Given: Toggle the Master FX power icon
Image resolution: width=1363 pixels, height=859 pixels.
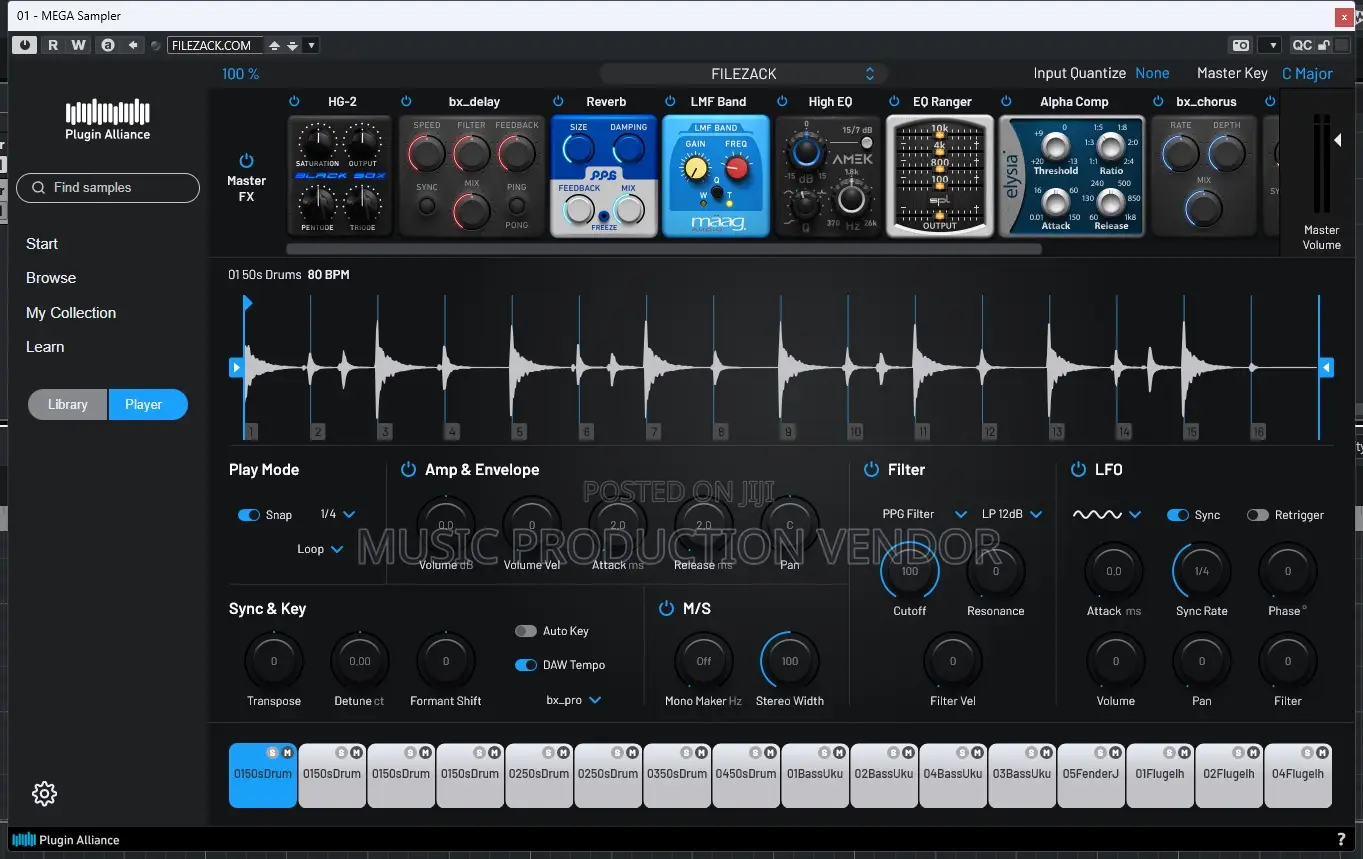Looking at the screenshot, I should [x=246, y=160].
